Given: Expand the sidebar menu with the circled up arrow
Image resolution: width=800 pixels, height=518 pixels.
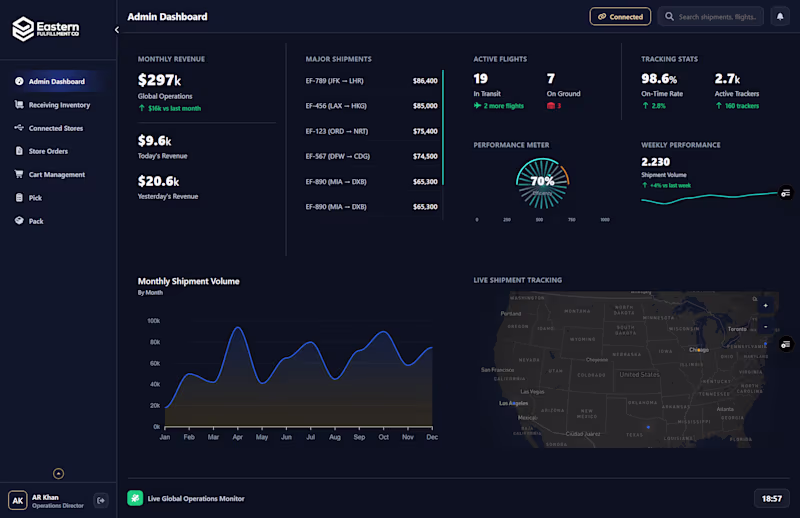Looking at the screenshot, I should [x=59, y=474].
